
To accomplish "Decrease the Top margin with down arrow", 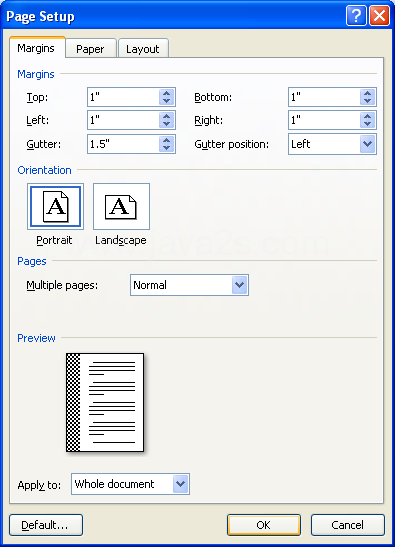I will pyautogui.click(x=166, y=101).
